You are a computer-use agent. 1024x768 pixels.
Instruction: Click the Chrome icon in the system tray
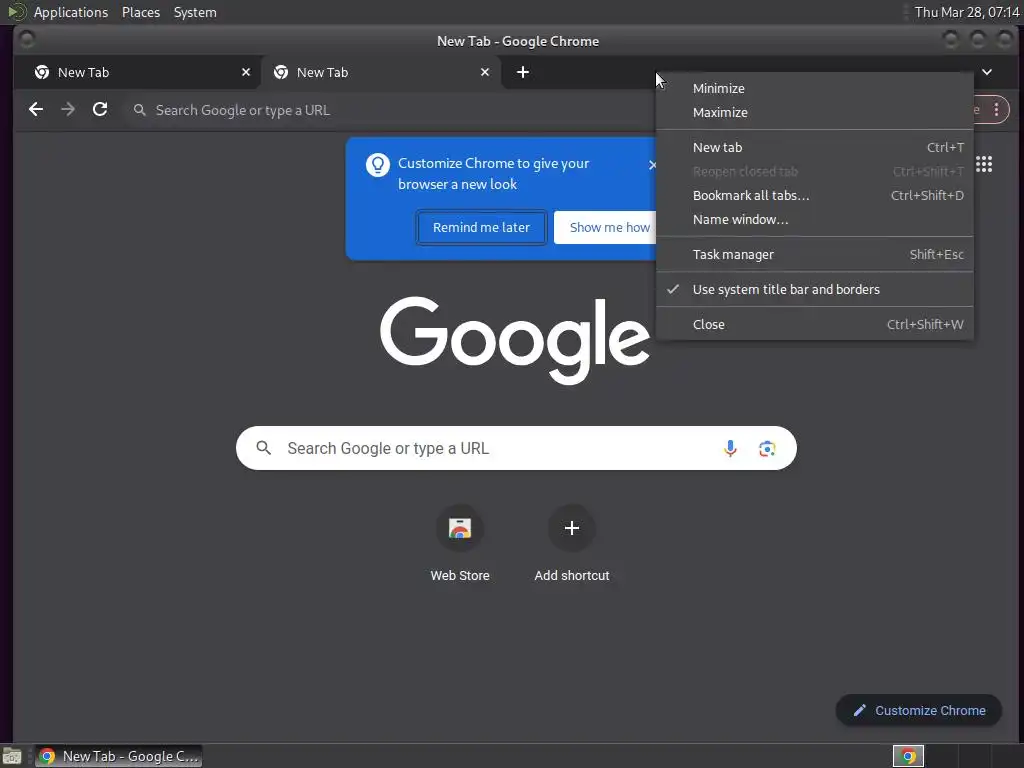[908, 756]
